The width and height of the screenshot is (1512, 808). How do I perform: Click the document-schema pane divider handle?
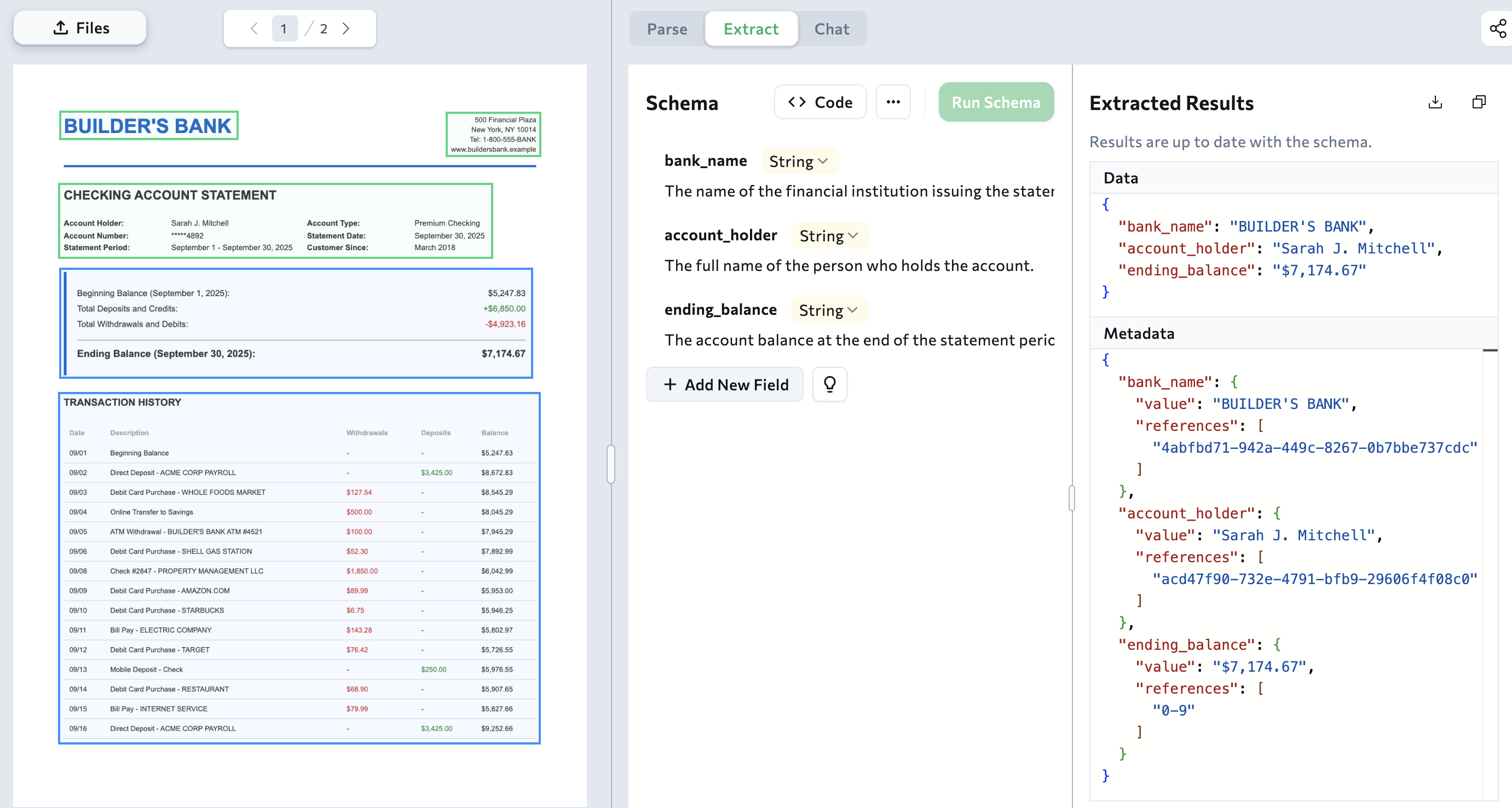click(x=610, y=464)
